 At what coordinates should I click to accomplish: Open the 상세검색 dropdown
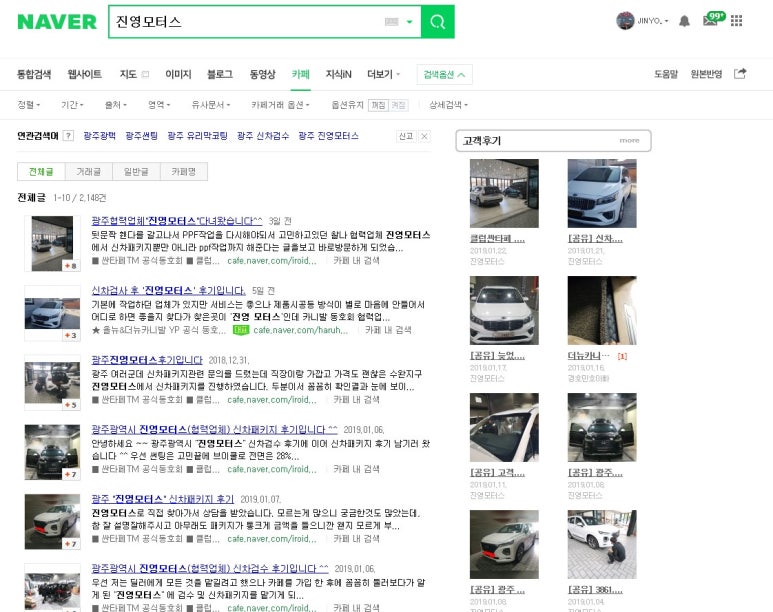[449, 105]
